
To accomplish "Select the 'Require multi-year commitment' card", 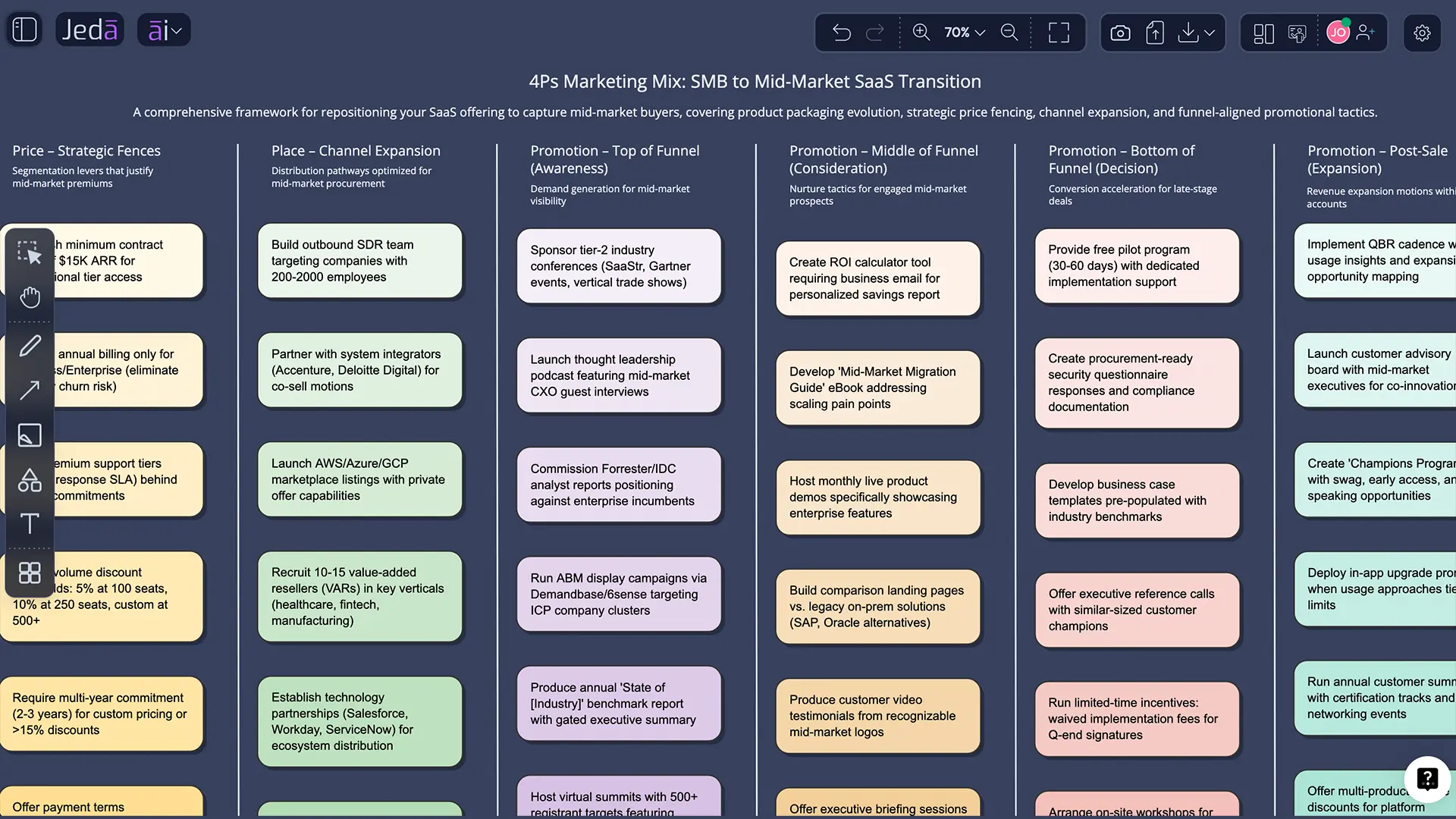I will click(102, 714).
